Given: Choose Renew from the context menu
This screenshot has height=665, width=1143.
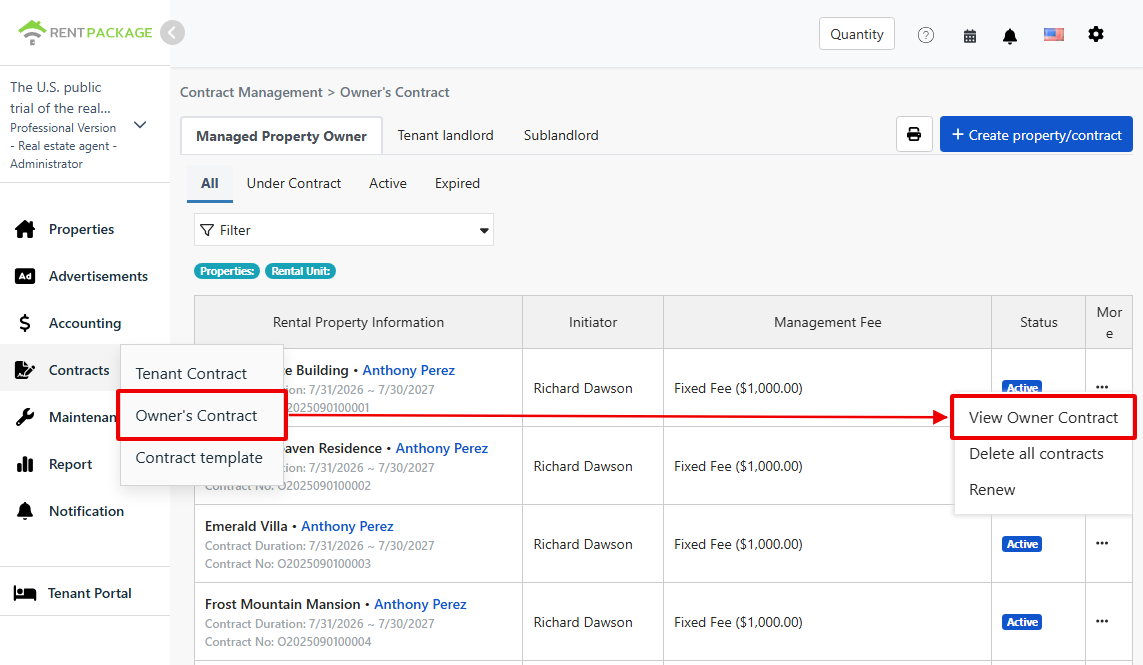Looking at the screenshot, I should click(992, 490).
